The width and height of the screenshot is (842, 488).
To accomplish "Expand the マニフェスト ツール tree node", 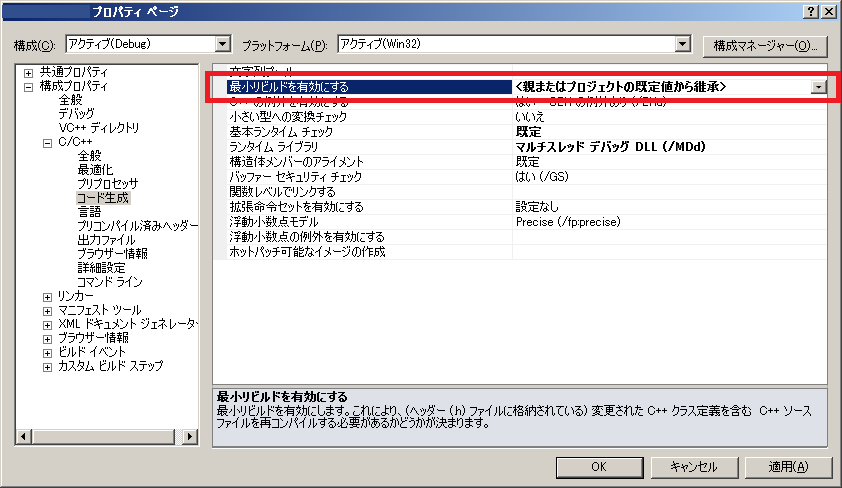I will point(47,311).
